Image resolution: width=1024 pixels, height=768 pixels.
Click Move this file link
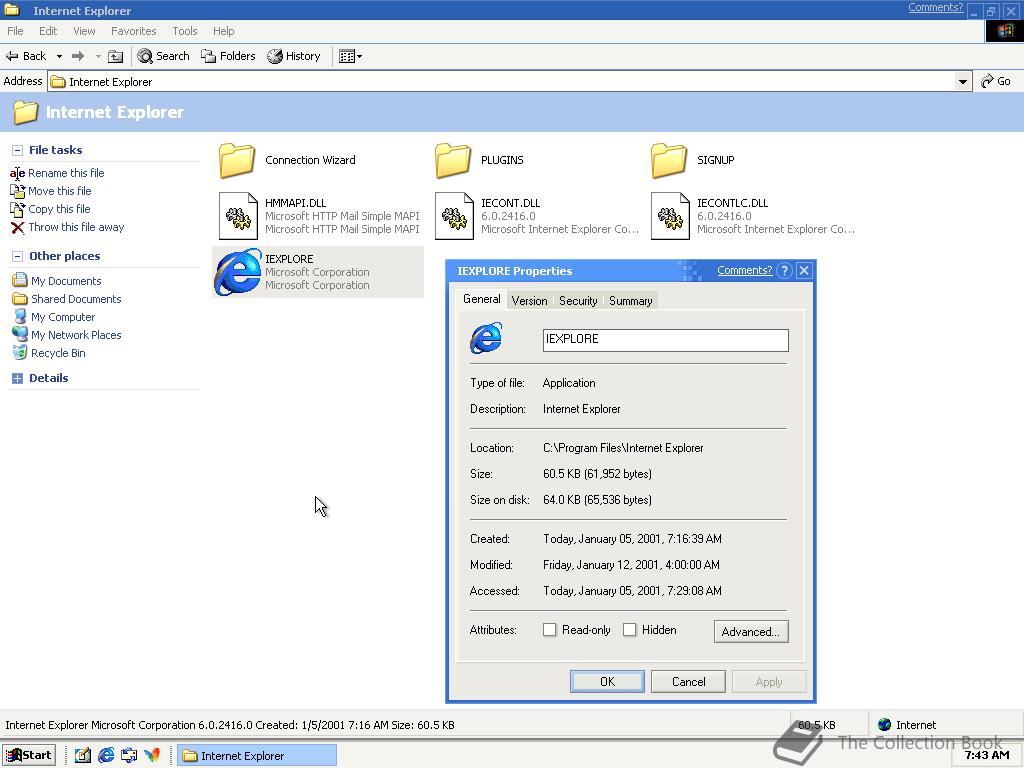(x=59, y=191)
